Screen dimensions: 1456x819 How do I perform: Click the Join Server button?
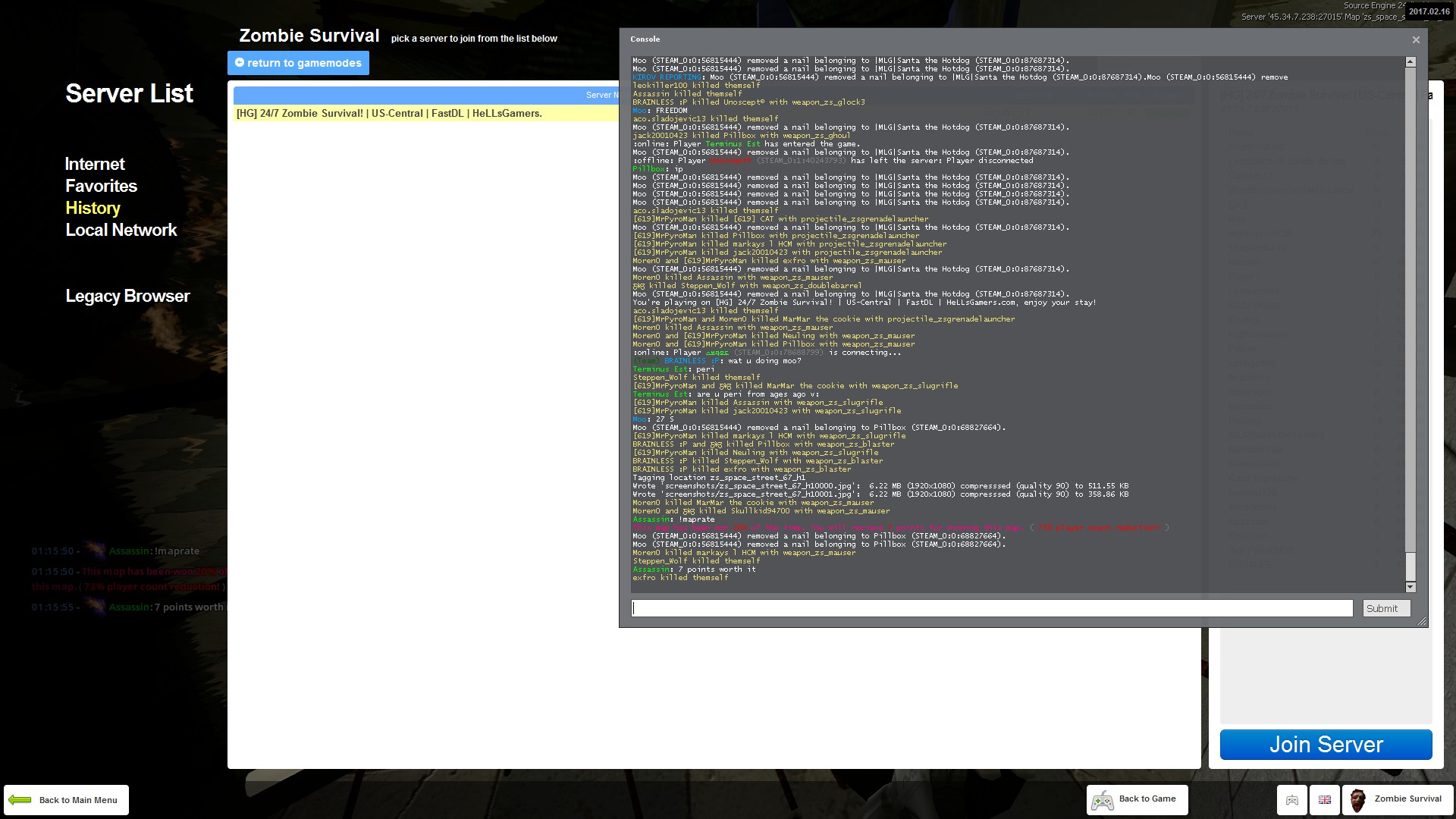point(1326,745)
